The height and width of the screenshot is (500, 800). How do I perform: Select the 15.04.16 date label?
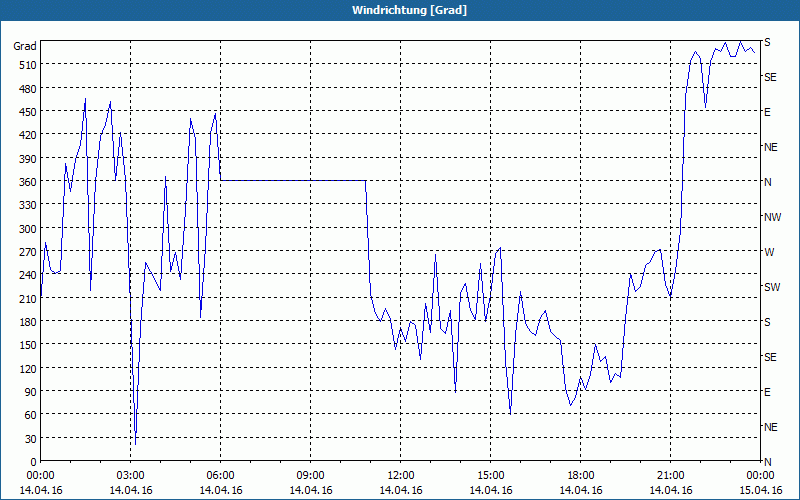tap(760, 491)
